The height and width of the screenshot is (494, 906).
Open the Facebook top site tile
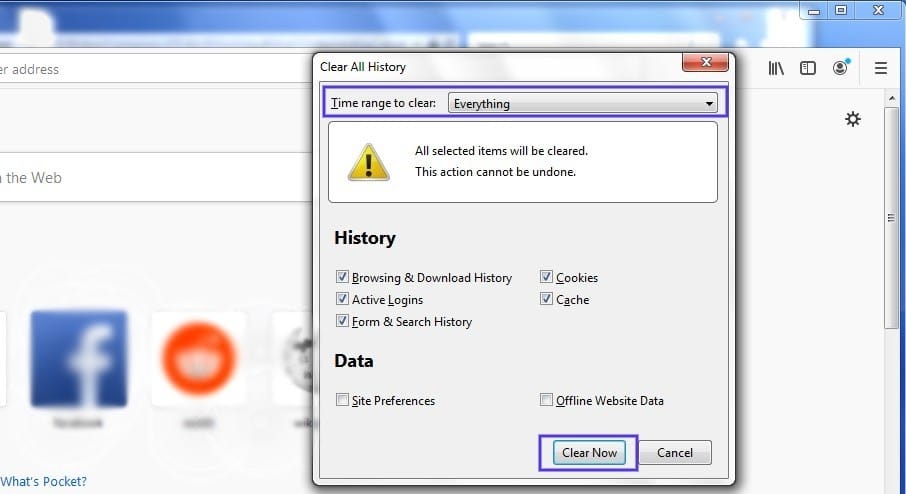click(78, 358)
